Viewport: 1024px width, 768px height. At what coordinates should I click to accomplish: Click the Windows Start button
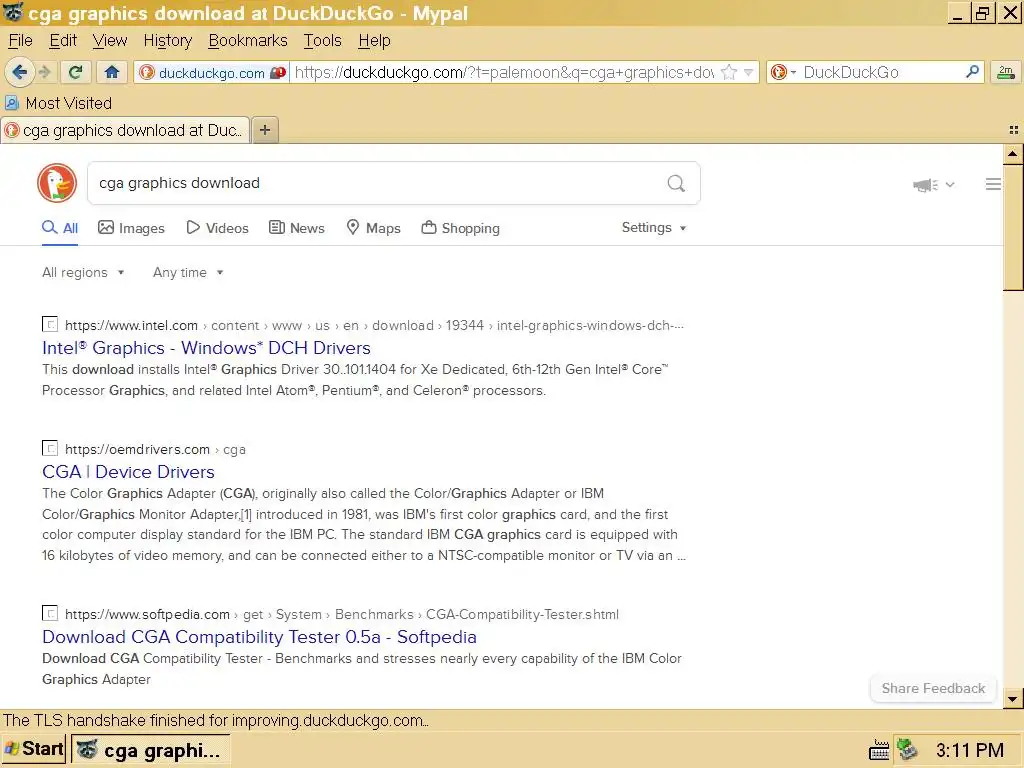coord(34,748)
